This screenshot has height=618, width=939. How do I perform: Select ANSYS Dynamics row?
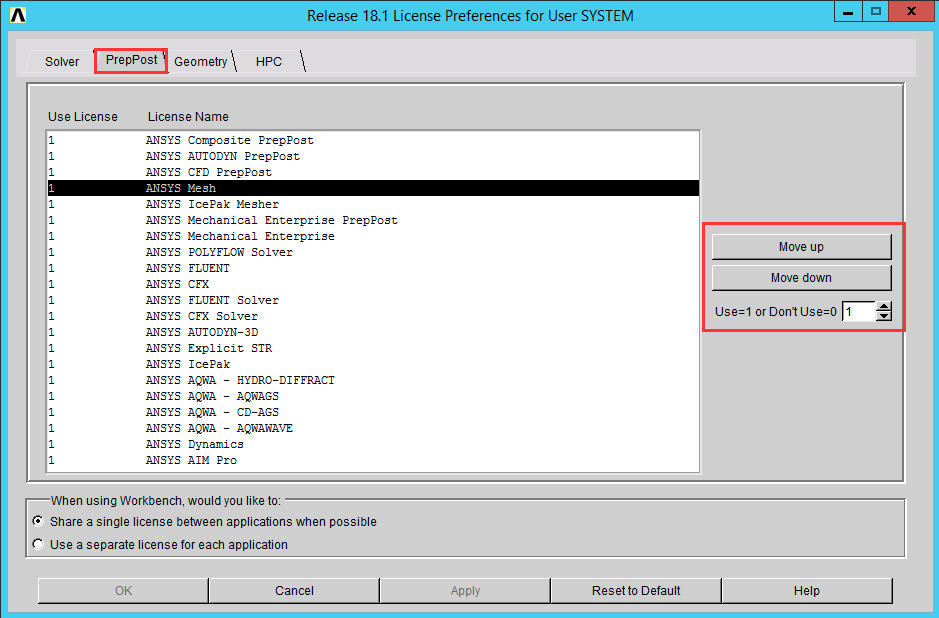373,444
